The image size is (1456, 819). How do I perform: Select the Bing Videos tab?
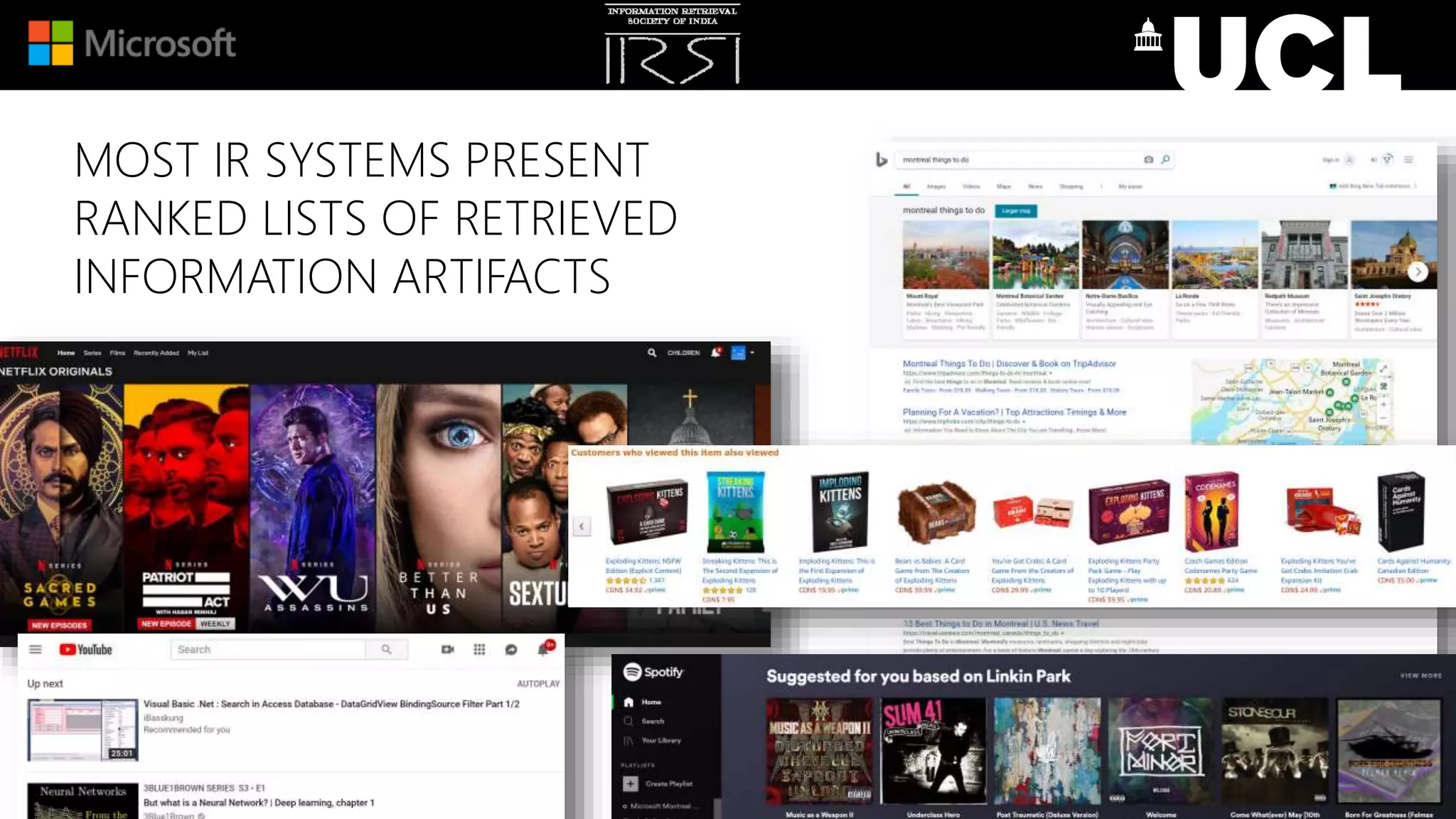[x=971, y=186]
